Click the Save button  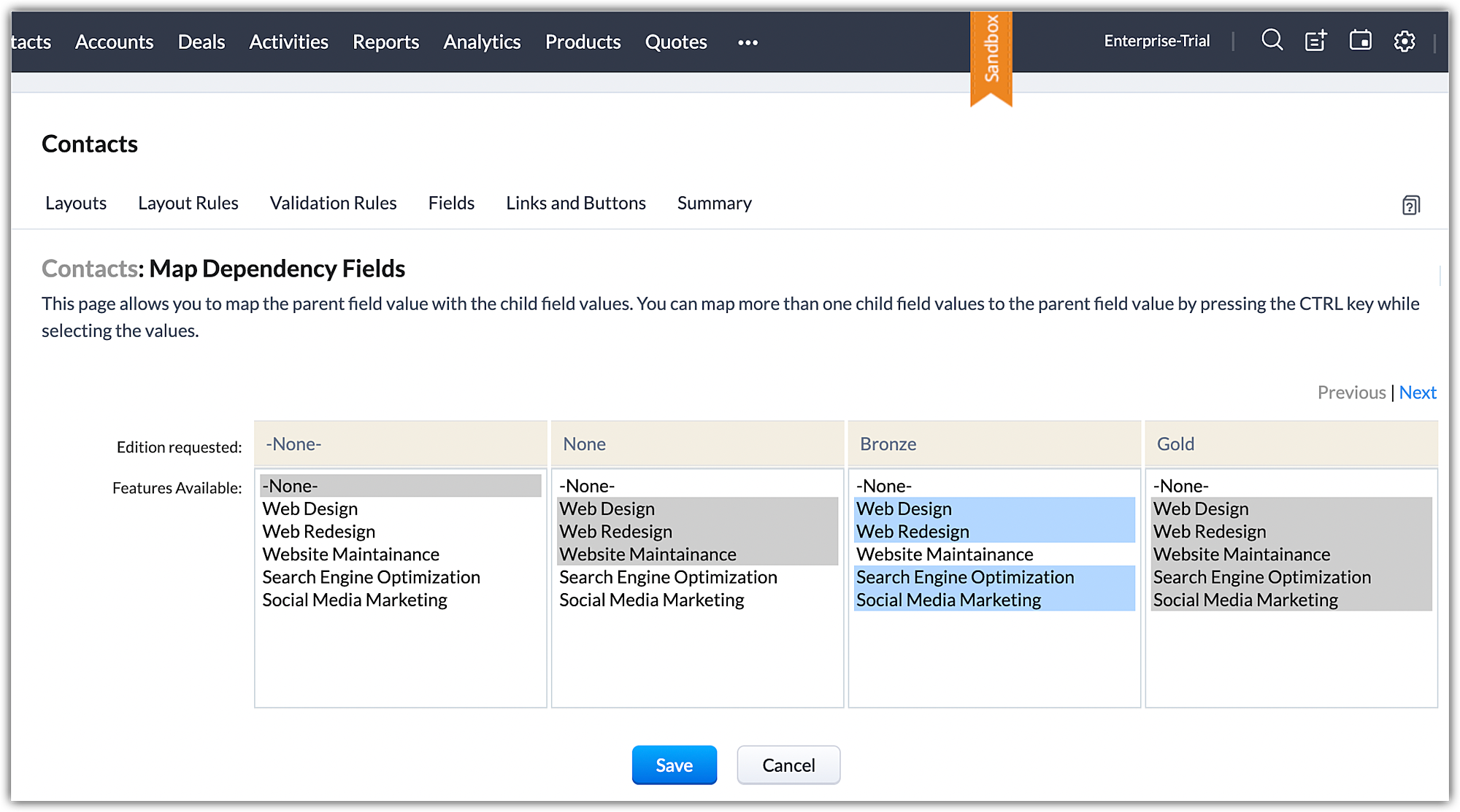click(x=674, y=765)
